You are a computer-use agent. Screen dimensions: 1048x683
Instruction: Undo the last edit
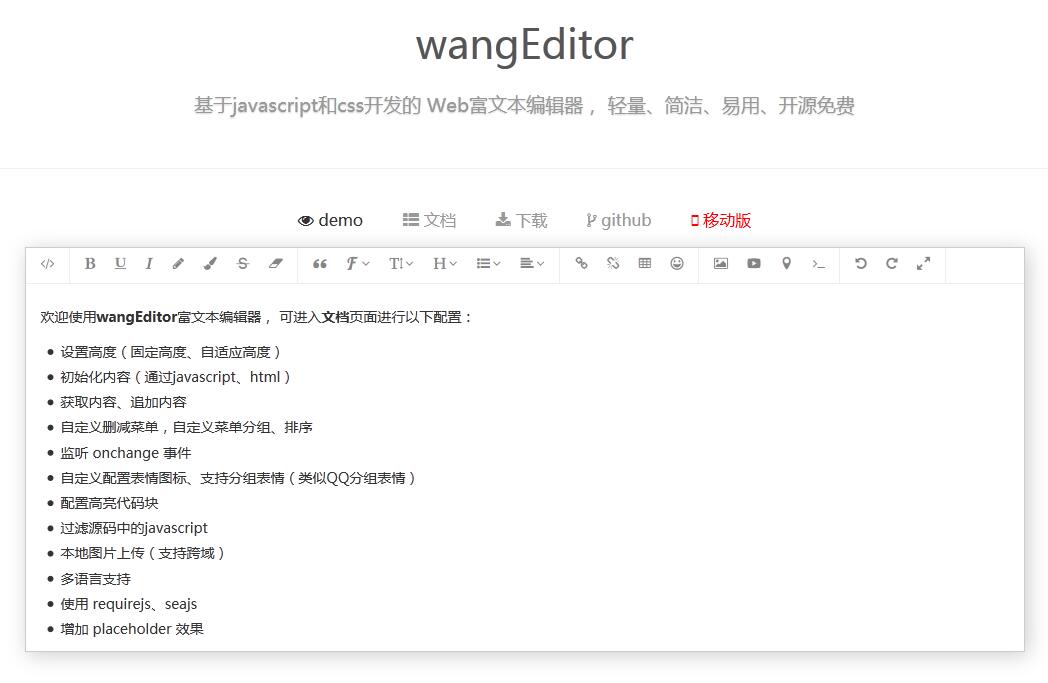click(x=861, y=264)
